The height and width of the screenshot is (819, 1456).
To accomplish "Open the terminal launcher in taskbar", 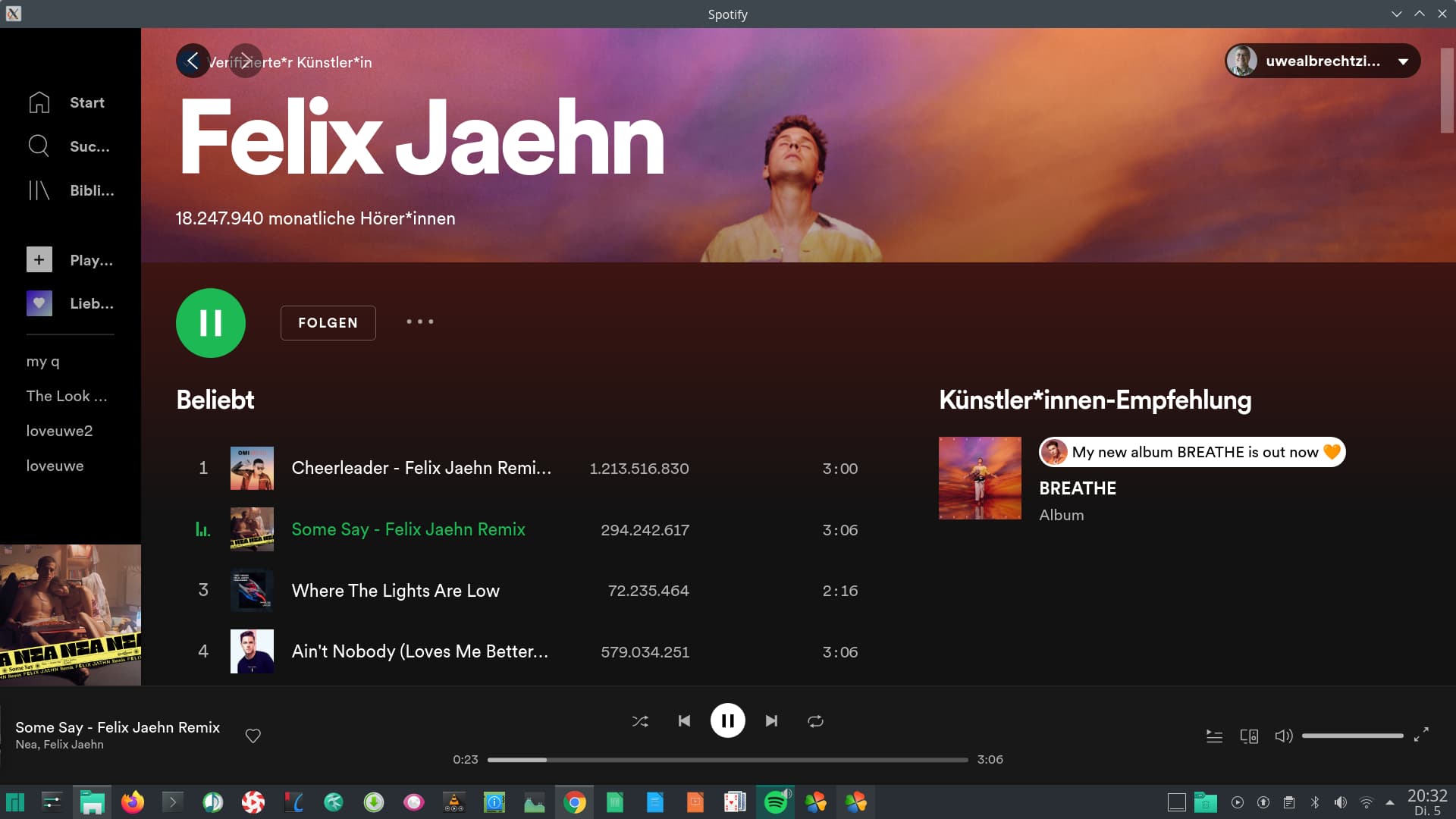I will tap(173, 802).
